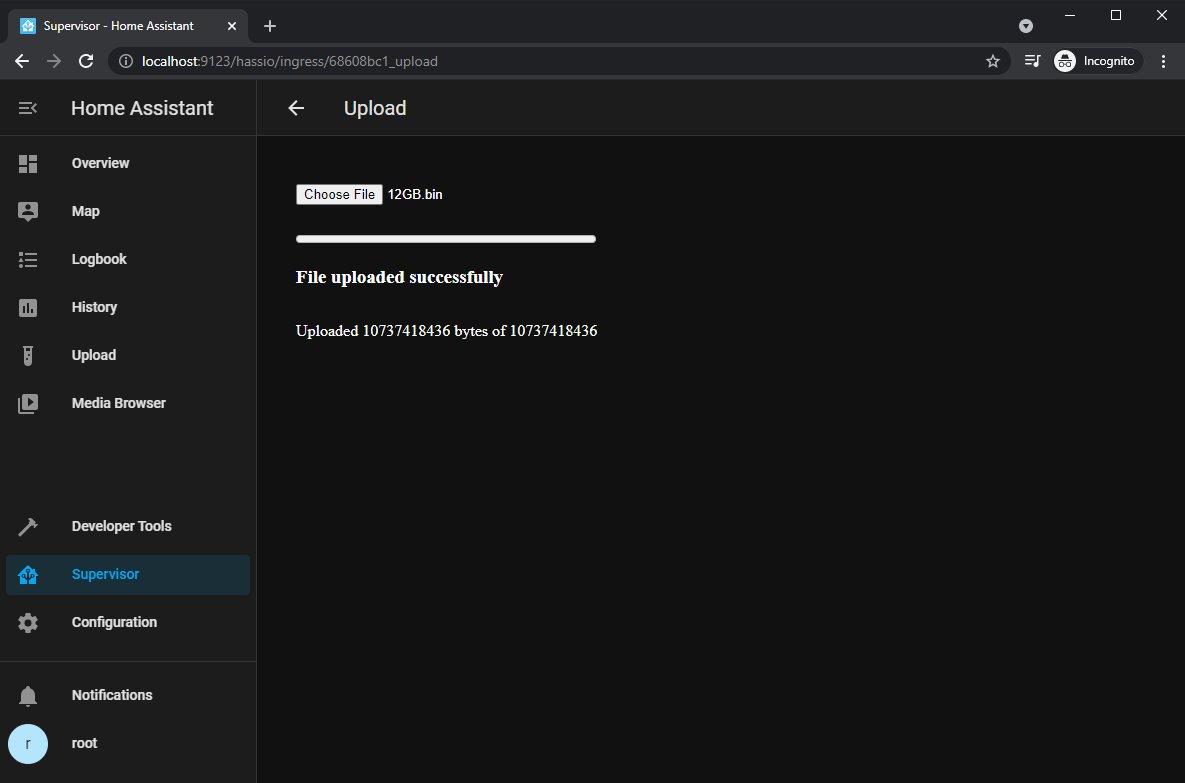This screenshot has height=783, width=1185.
Task: Click the Incognito profile button
Action: pyautogui.click(x=1097, y=61)
